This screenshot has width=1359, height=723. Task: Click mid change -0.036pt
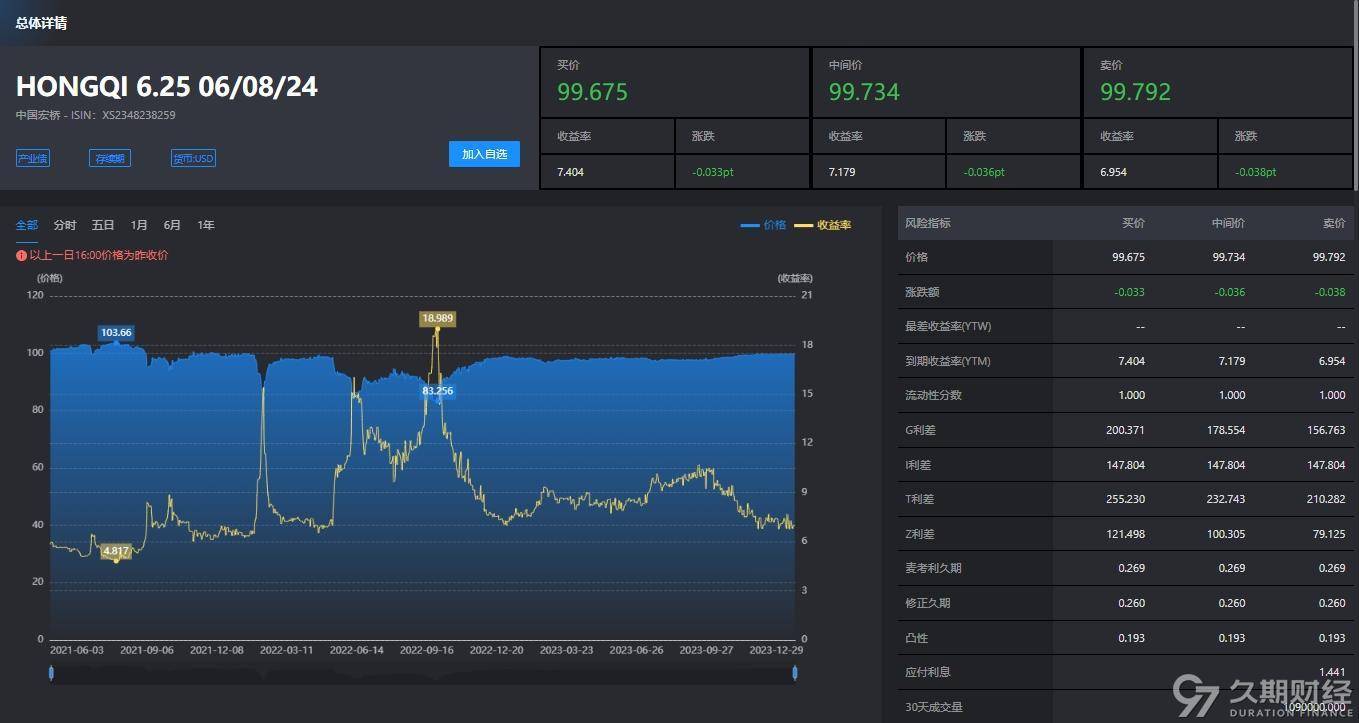click(x=984, y=172)
